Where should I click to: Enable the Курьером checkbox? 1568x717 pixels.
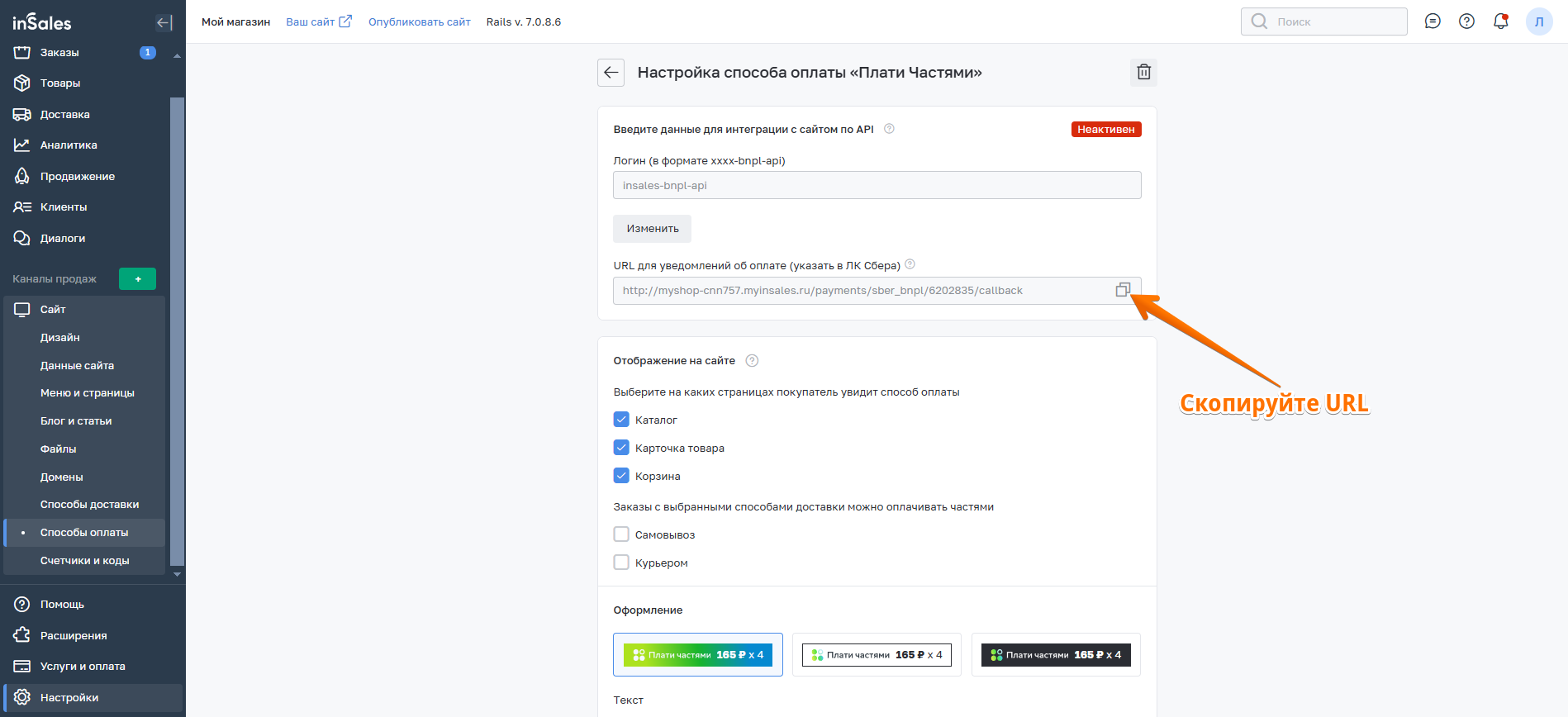622,563
